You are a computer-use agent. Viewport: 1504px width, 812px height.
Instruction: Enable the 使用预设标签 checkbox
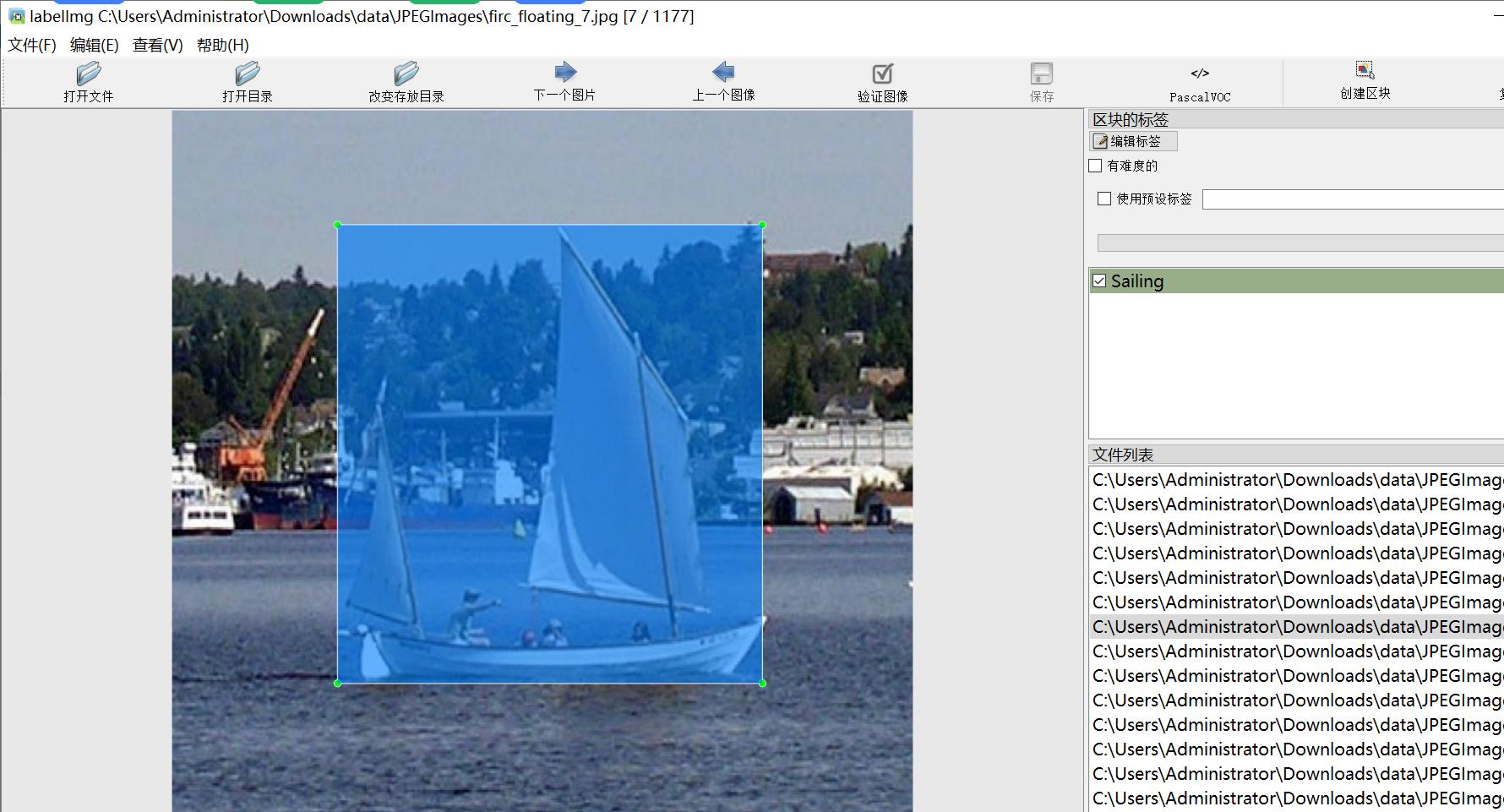click(x=1104, y=199)
